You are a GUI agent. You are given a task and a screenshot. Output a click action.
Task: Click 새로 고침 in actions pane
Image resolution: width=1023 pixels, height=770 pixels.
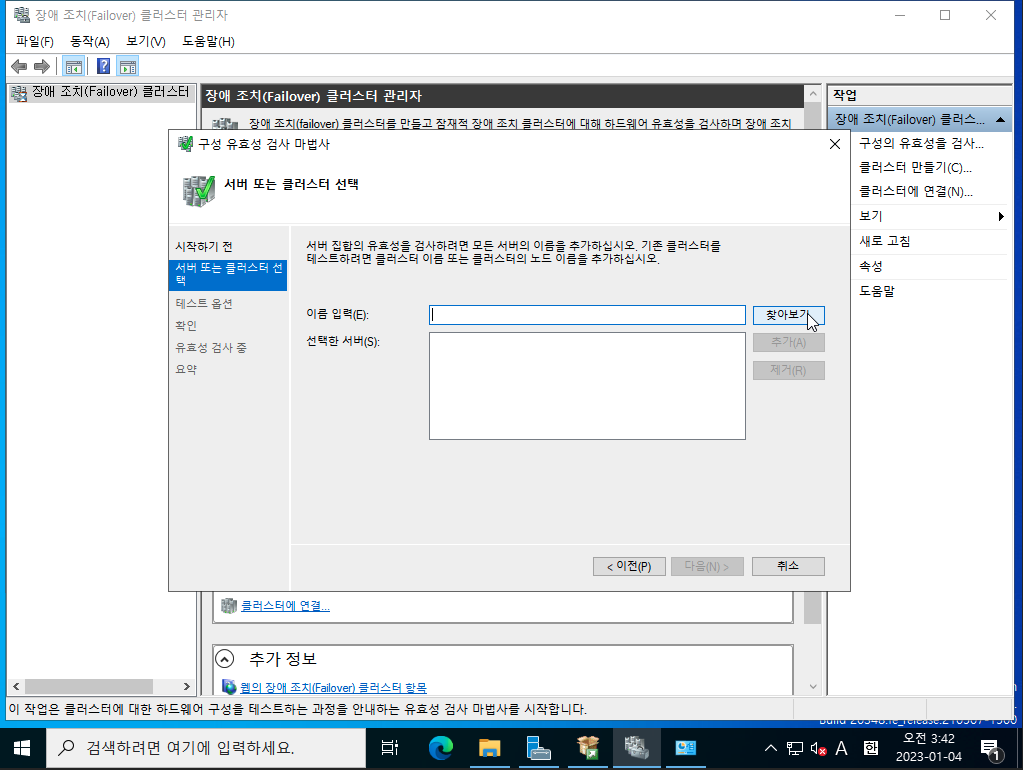click(885, 241)
